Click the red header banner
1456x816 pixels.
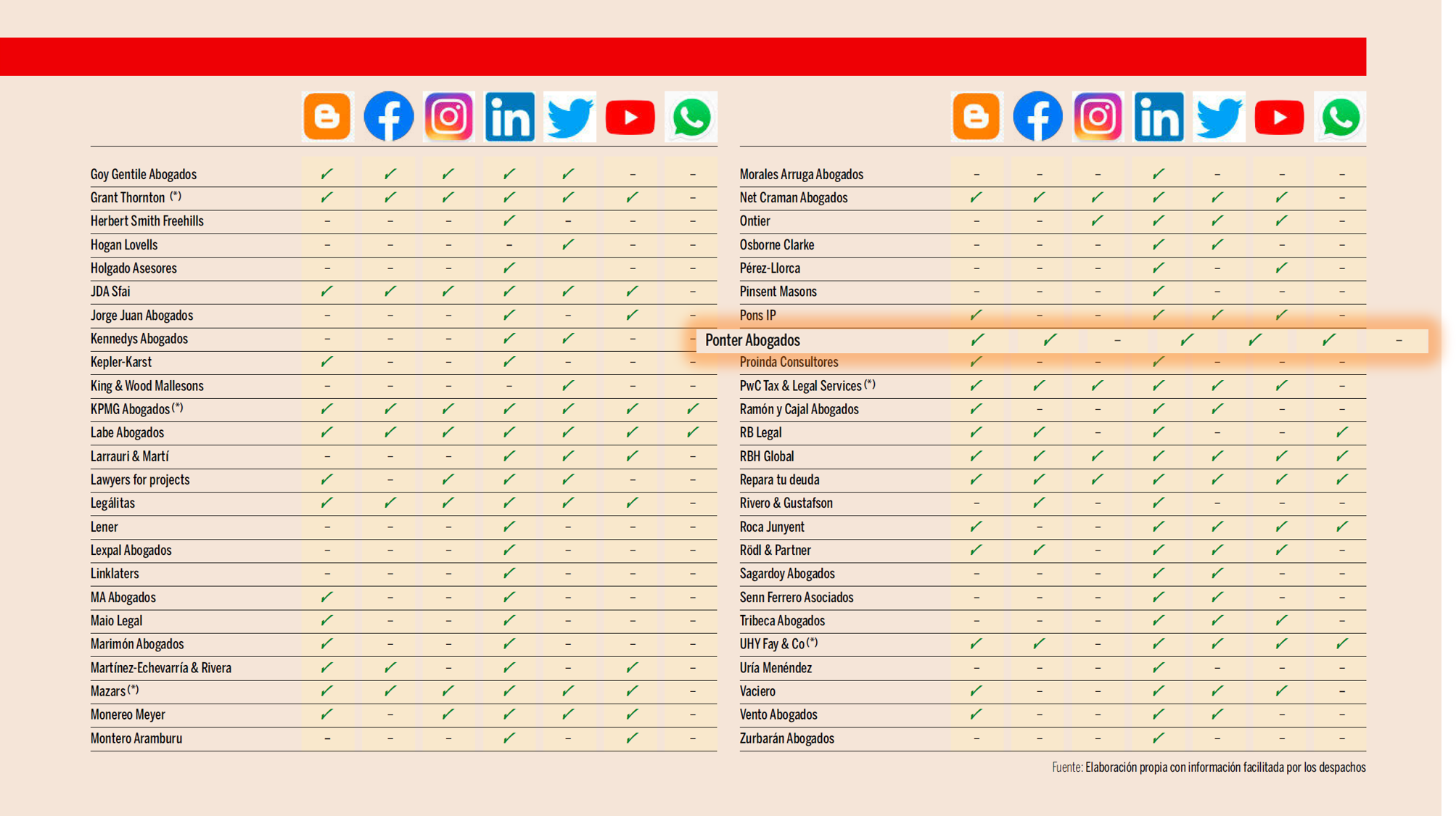[x=682, y=57]
